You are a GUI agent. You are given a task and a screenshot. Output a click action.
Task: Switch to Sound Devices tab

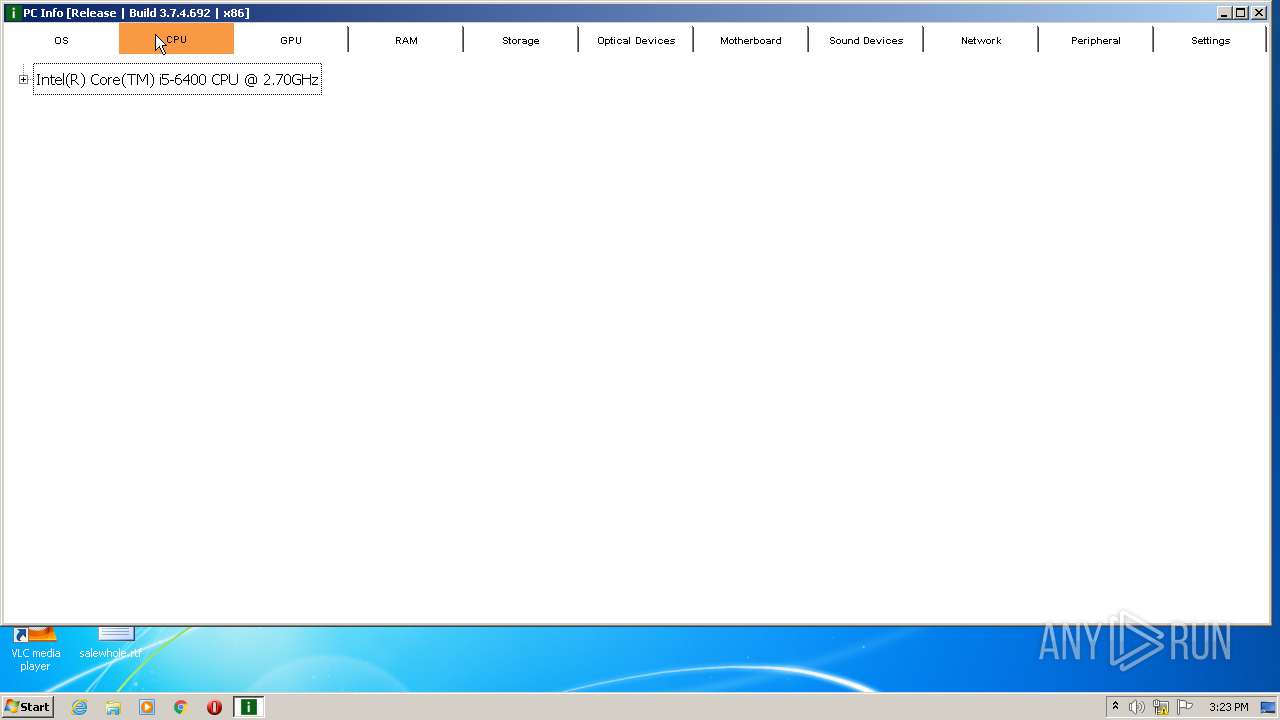(x=866, y=40)
